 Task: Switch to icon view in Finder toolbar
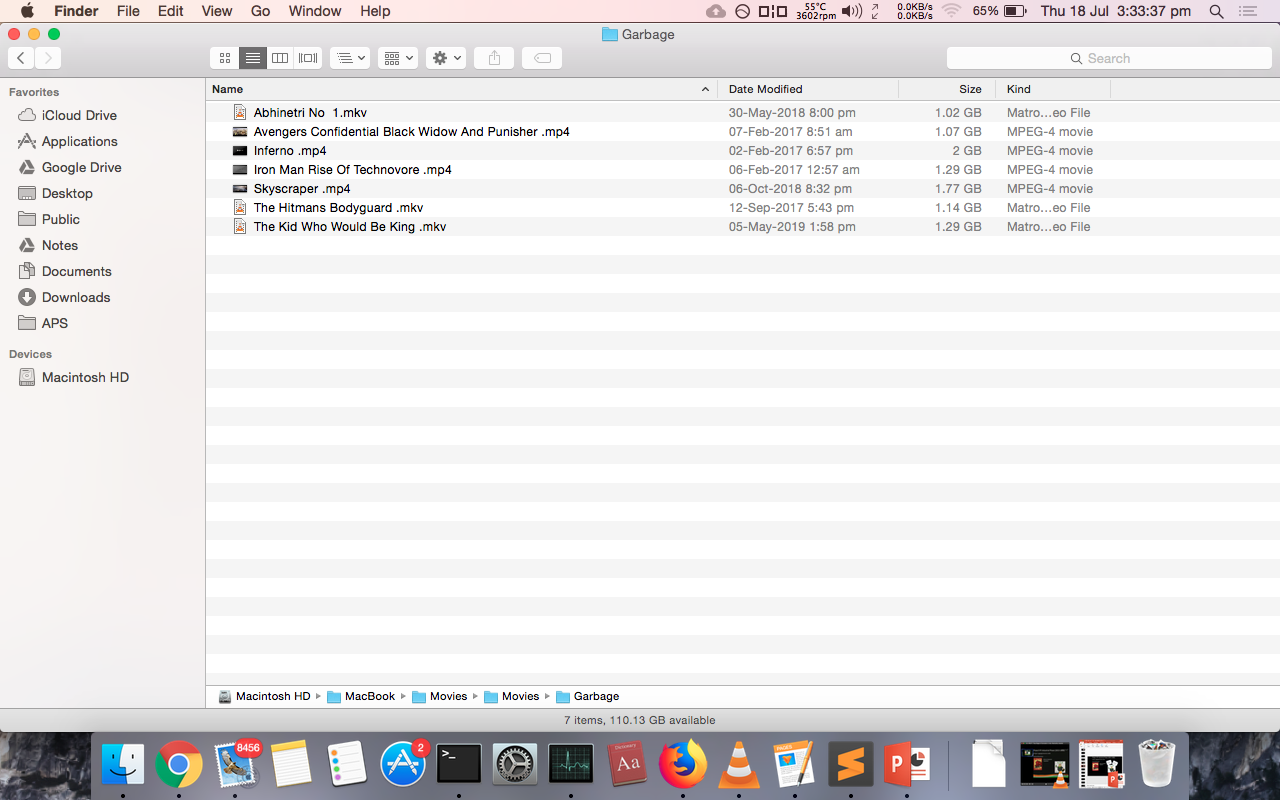pyautogui.click(x=225, y=58)
